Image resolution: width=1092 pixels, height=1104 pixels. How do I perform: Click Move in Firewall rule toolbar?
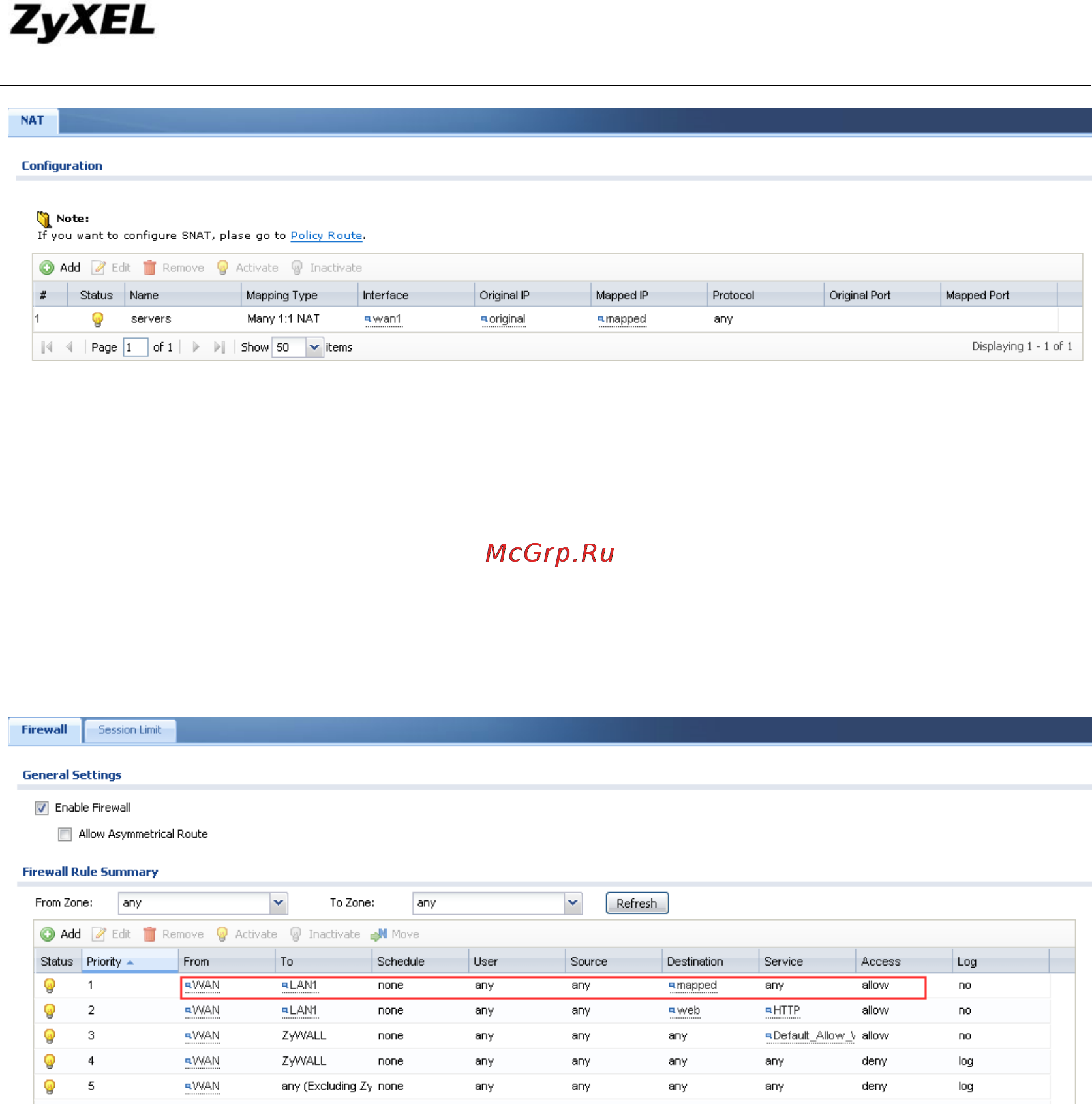pyautogui.click(x=395, y=934)
